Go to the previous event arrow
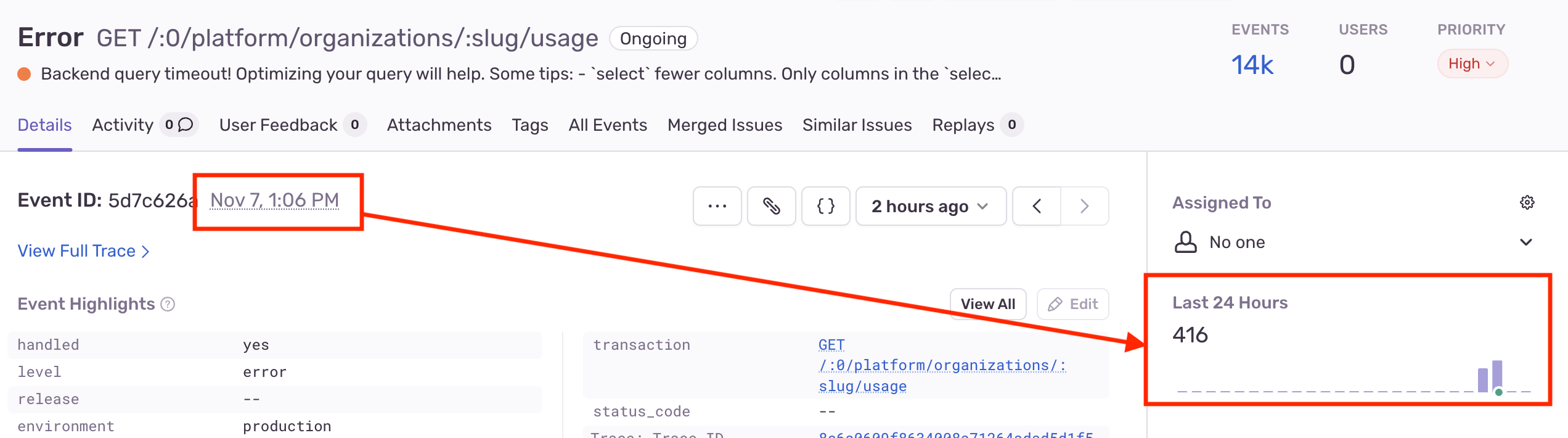Image resolution: width=1568 pixels, height=438 pixels. [1037, 206]
